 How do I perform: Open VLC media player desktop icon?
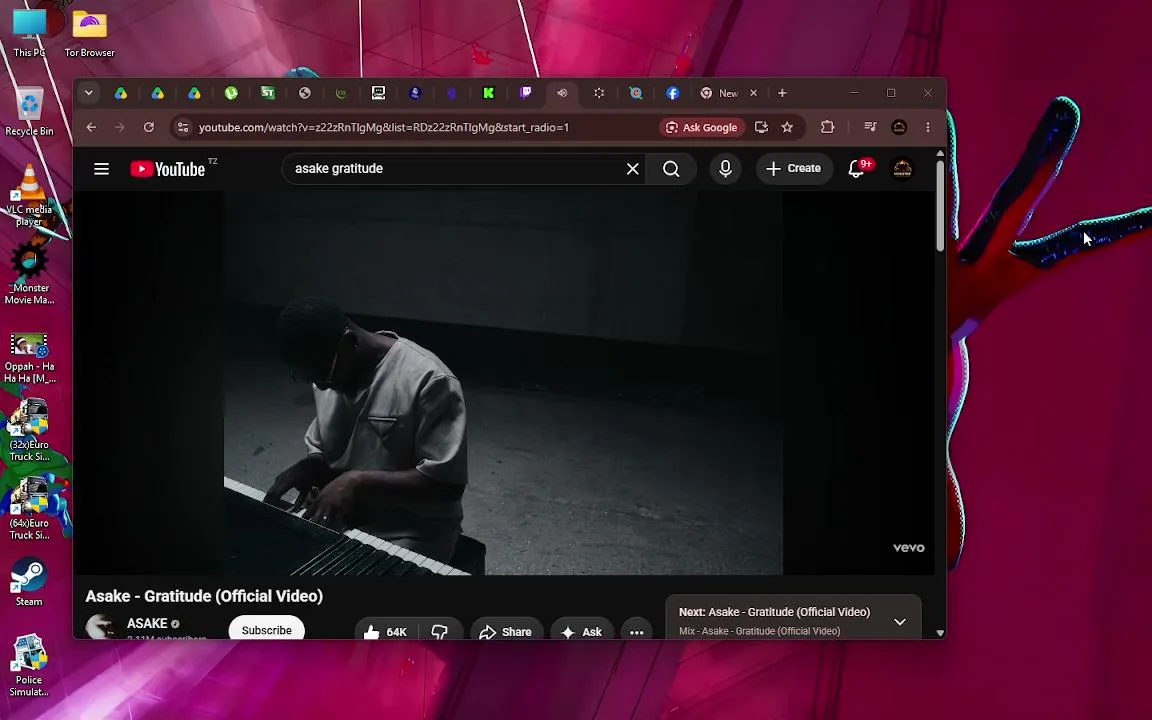(x=29, y=195)
